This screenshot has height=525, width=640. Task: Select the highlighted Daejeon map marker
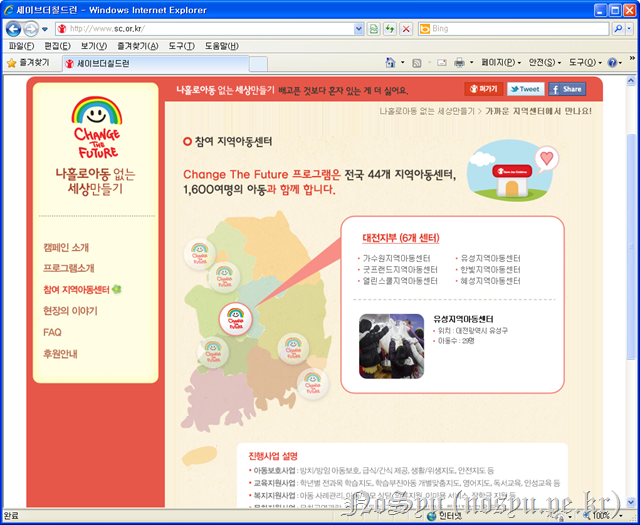[235, 319]
